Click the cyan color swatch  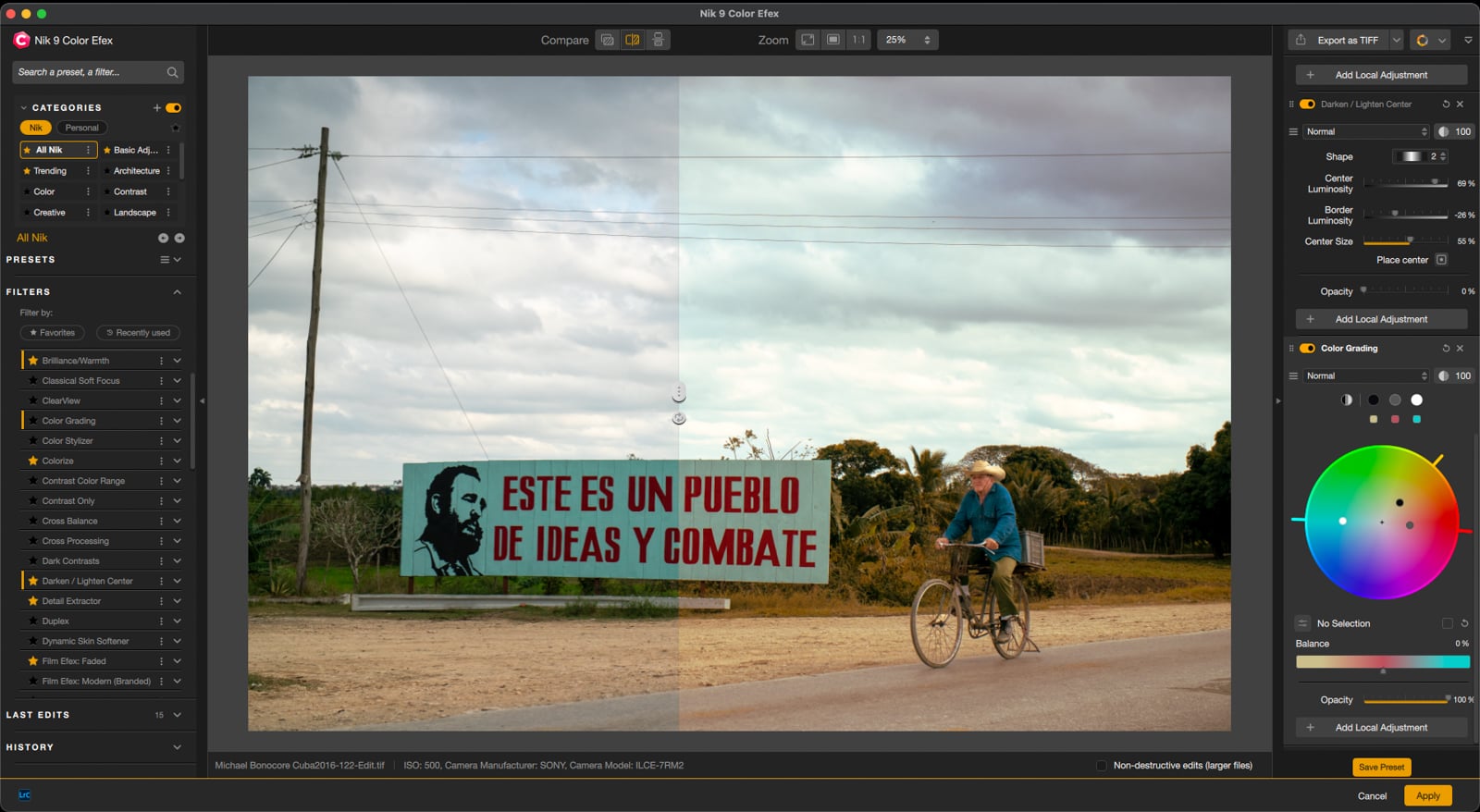pyautogui.click(x=1416, y=420)
